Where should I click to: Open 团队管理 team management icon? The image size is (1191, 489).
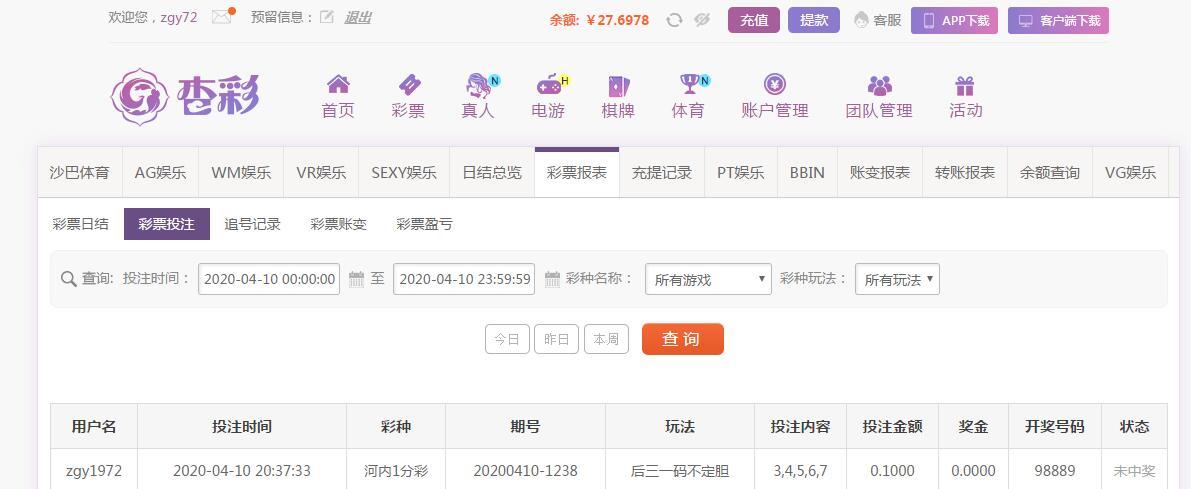(x=879, y=85)
